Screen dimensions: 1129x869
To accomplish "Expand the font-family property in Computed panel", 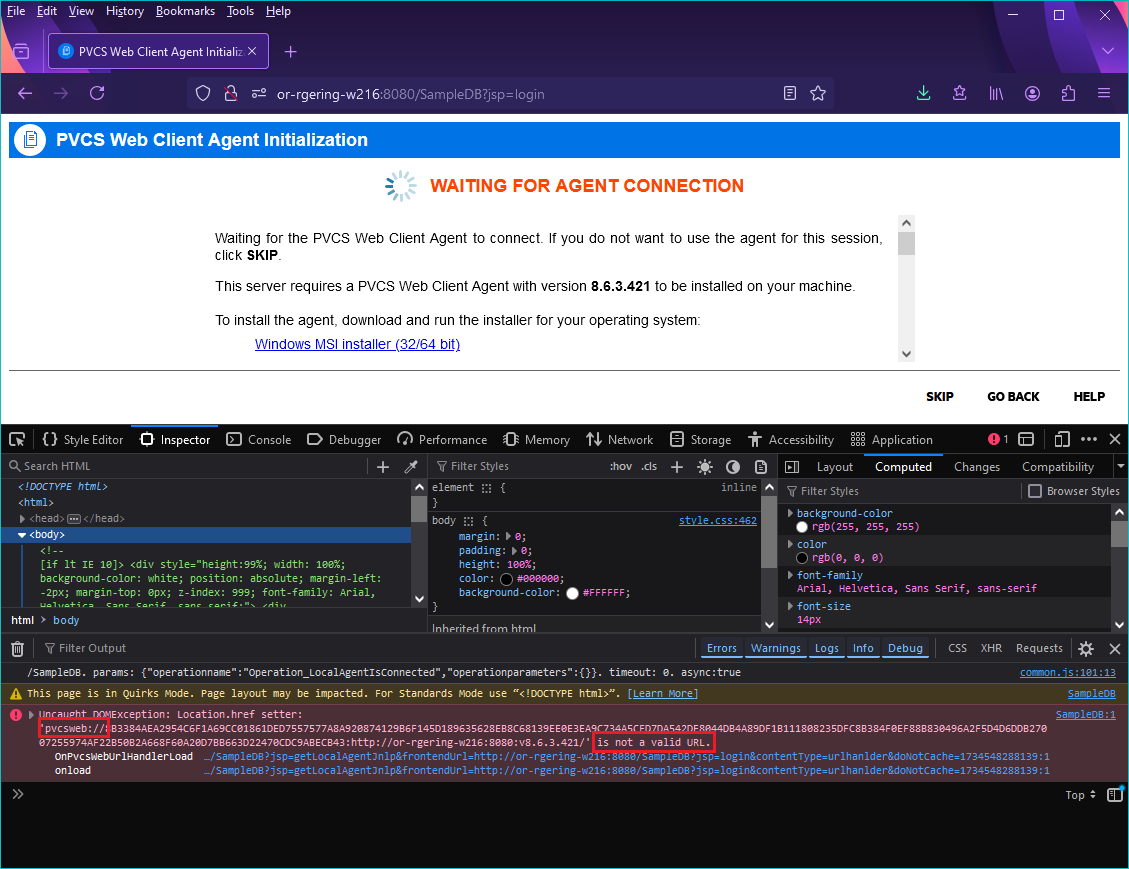I will point(790,574).
